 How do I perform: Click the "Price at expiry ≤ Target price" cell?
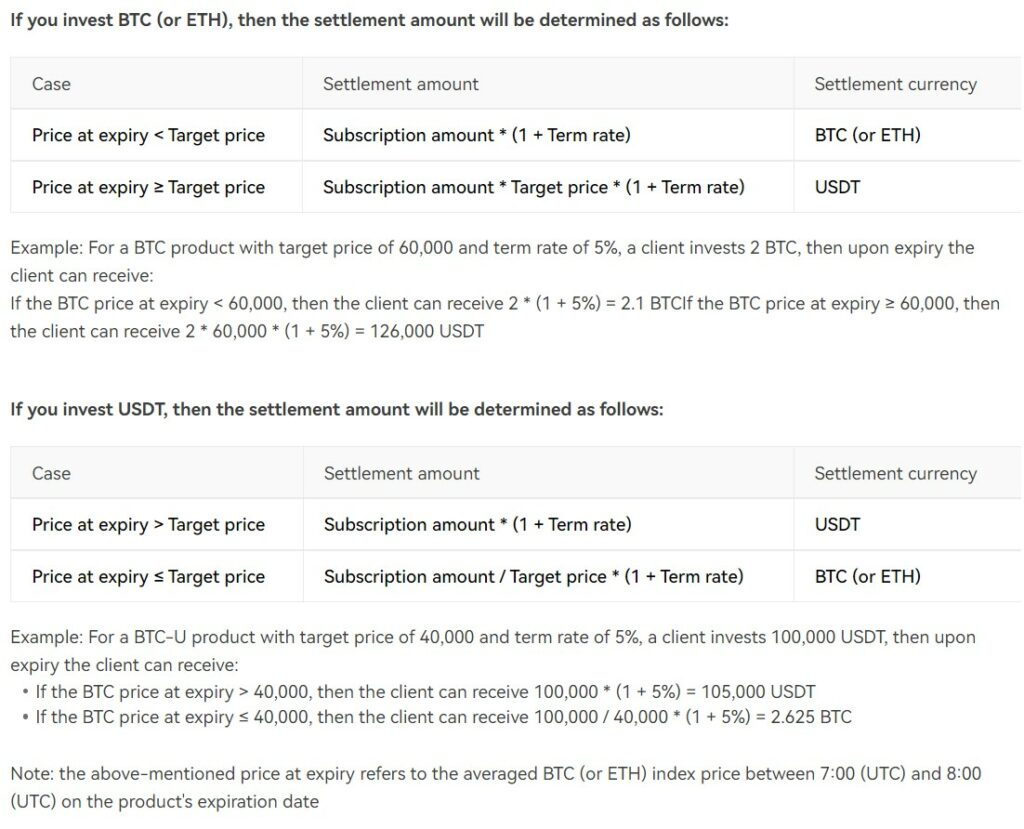(x=148, y=576)
